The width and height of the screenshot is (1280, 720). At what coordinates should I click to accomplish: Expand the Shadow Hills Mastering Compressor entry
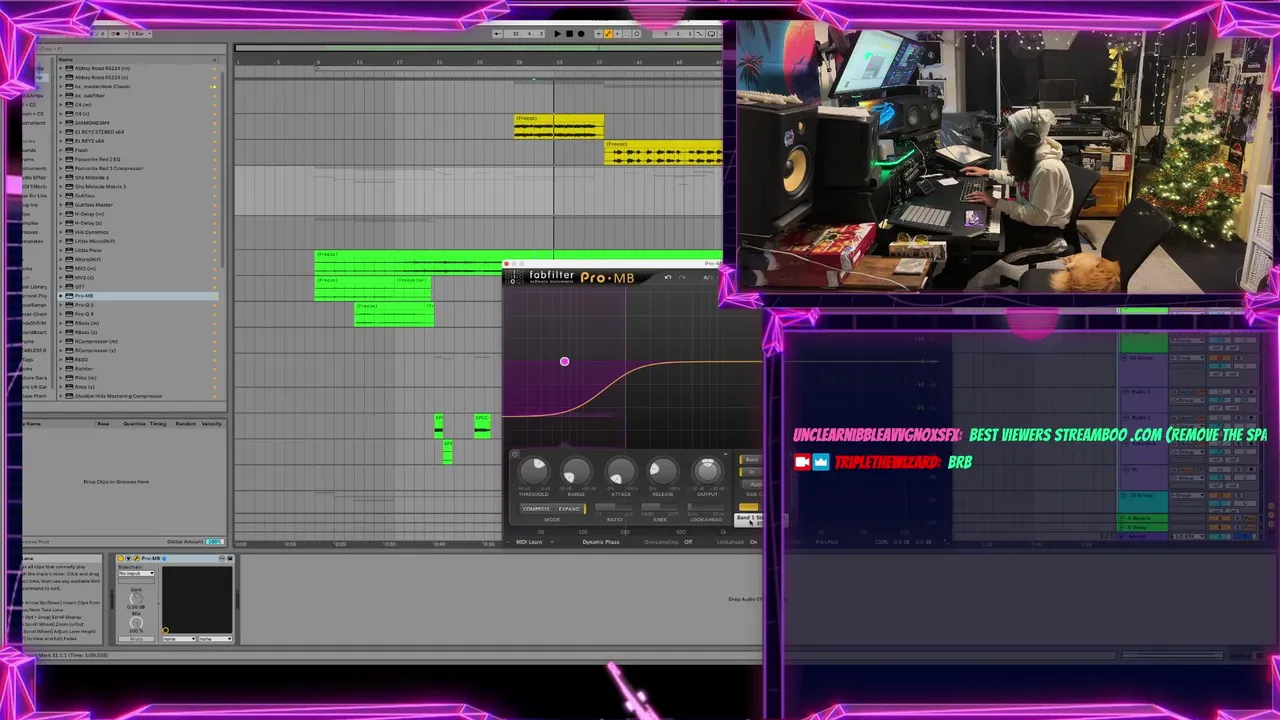click(x=61, y=396)
